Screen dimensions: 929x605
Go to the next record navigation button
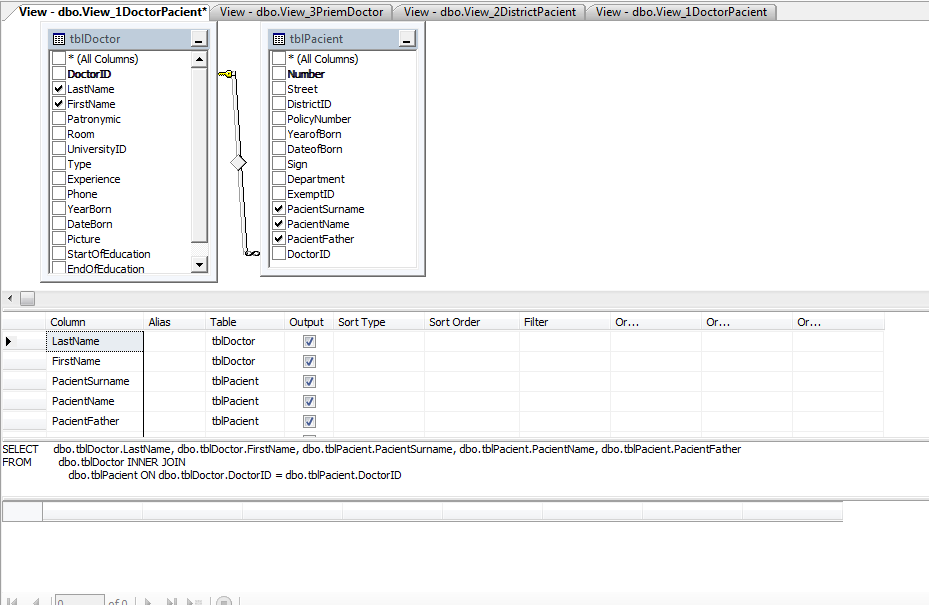click(x=148, y=601)
